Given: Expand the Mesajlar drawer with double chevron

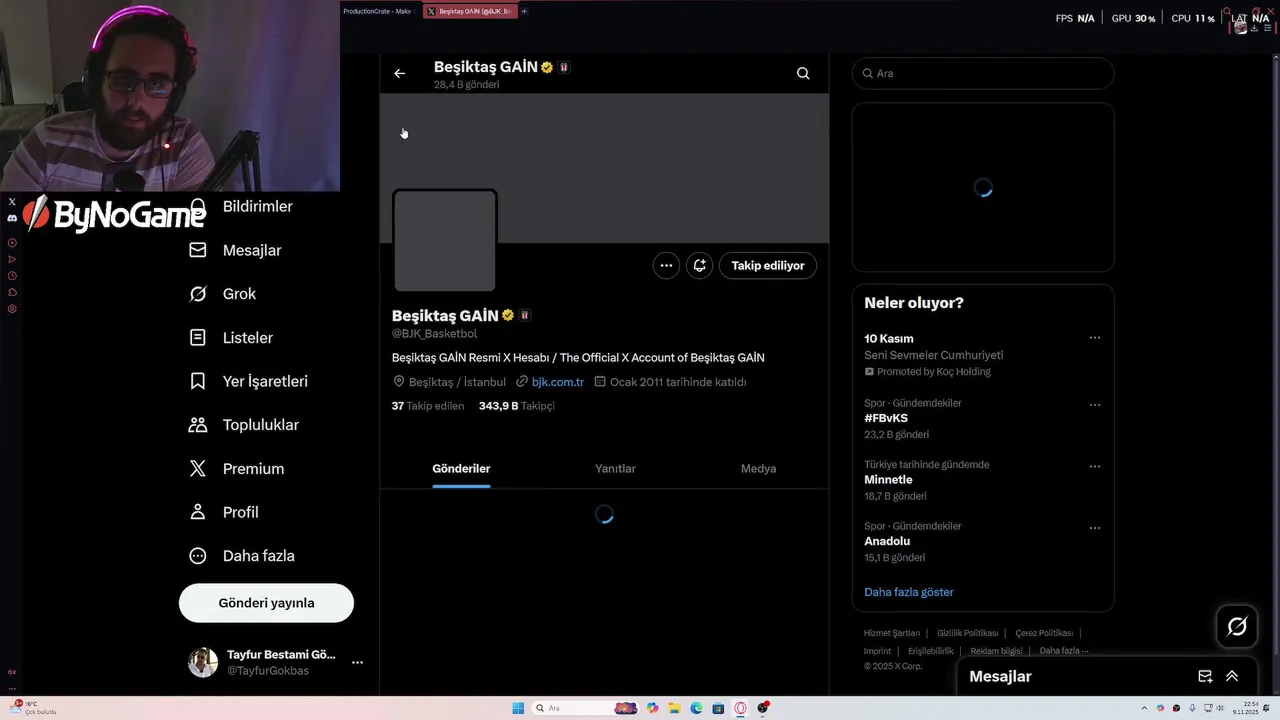Looking at the screenshot, I should click(1232, 677).
